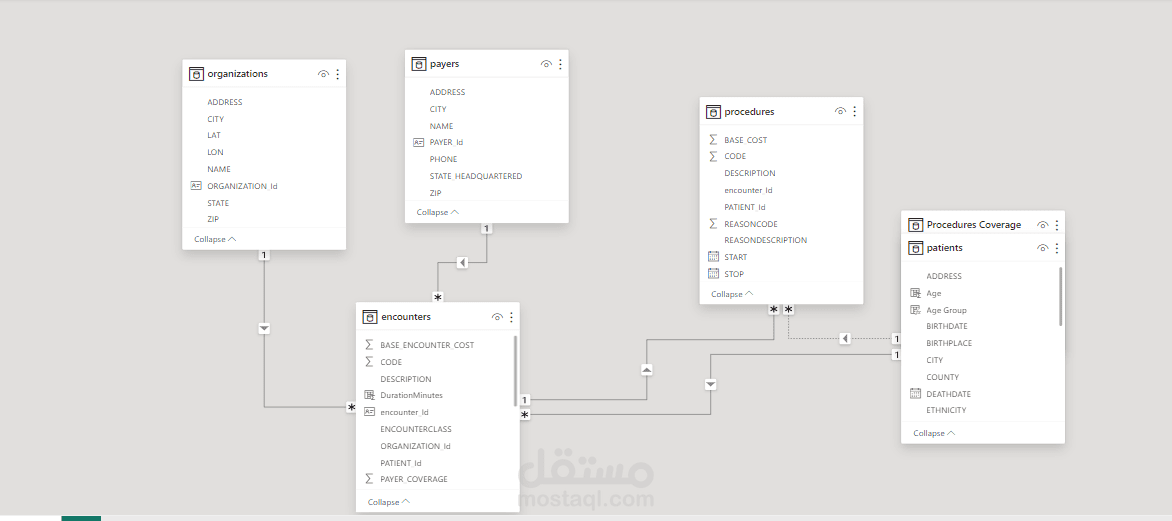Collapse the procedures table field list
1172x521 pixels.
pyautogui.click(x=732, y=294)
